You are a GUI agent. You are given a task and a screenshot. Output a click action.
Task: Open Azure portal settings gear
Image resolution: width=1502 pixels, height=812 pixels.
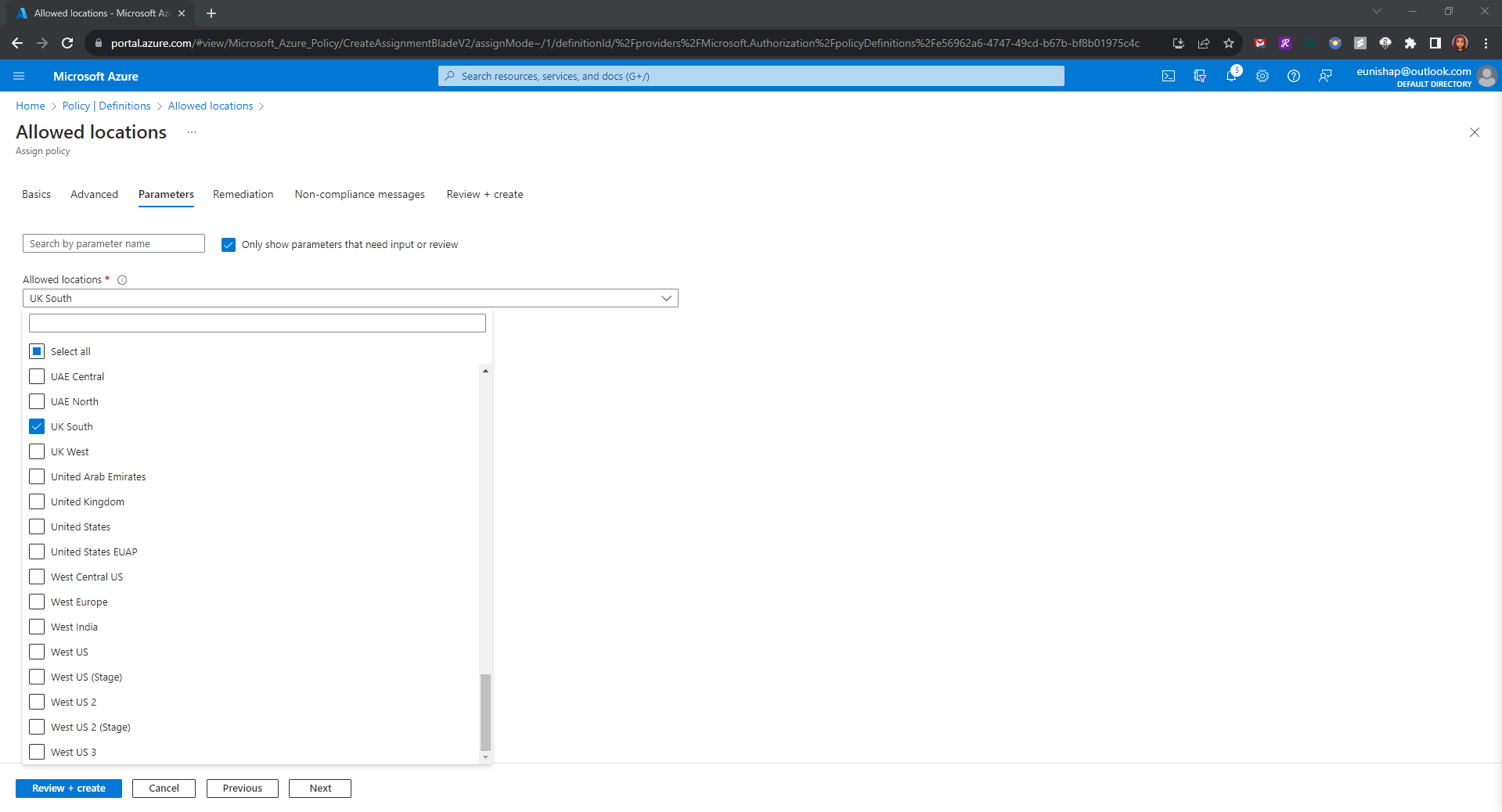pos(1262,76)
